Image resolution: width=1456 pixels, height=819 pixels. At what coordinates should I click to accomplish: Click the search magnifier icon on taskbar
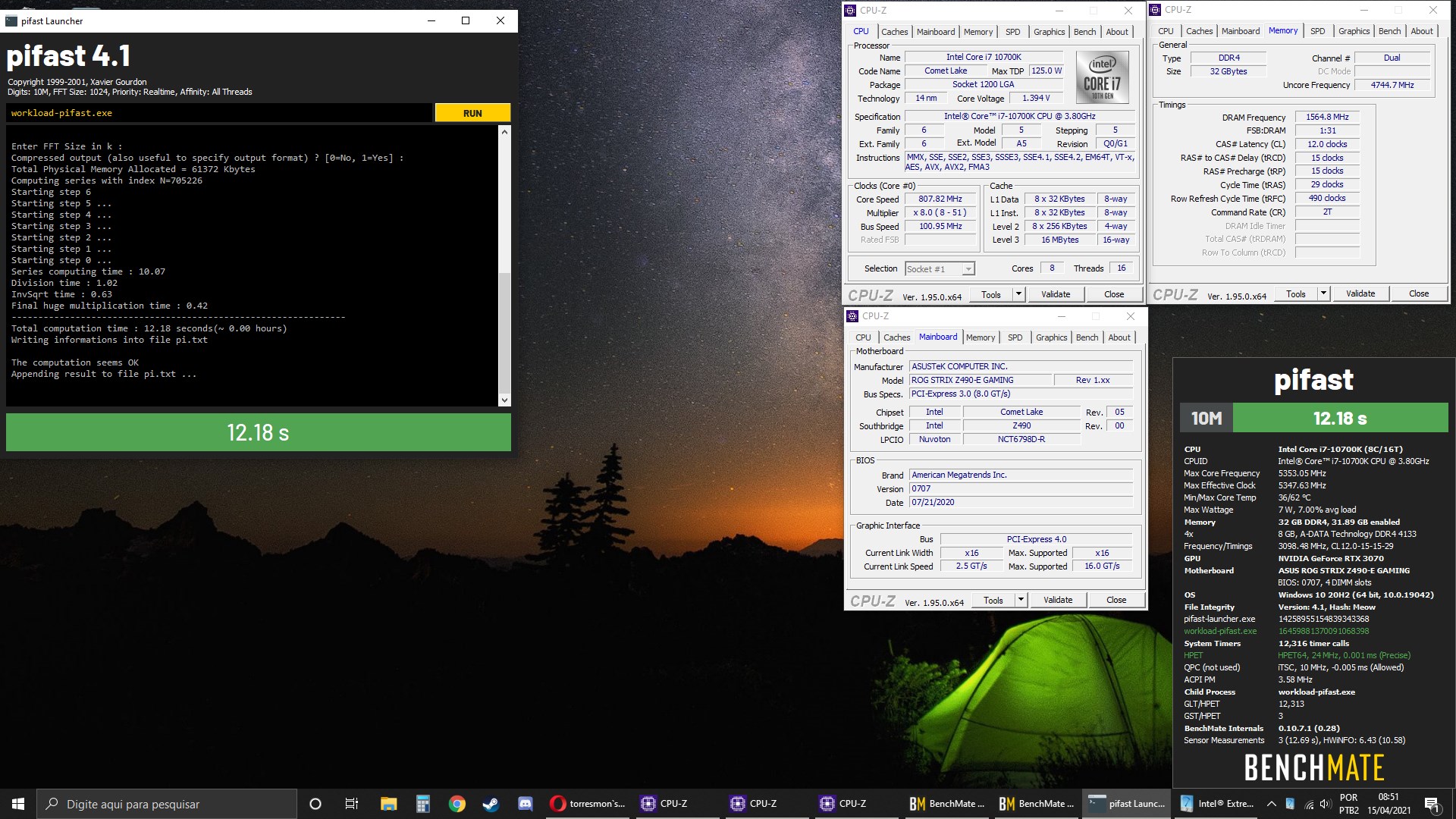click(52, 804)
